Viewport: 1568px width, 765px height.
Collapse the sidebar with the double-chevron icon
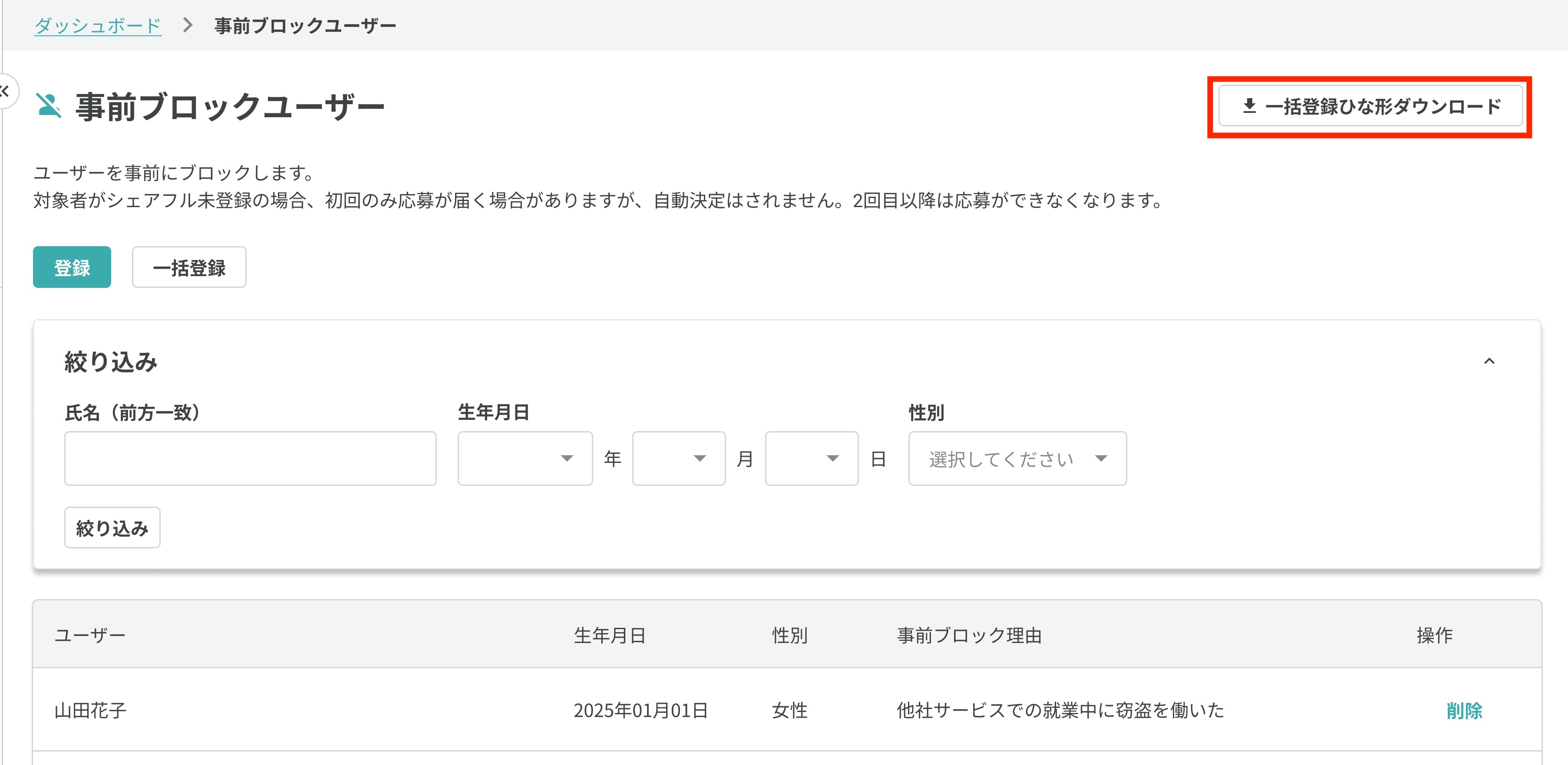tap(6, 91)
